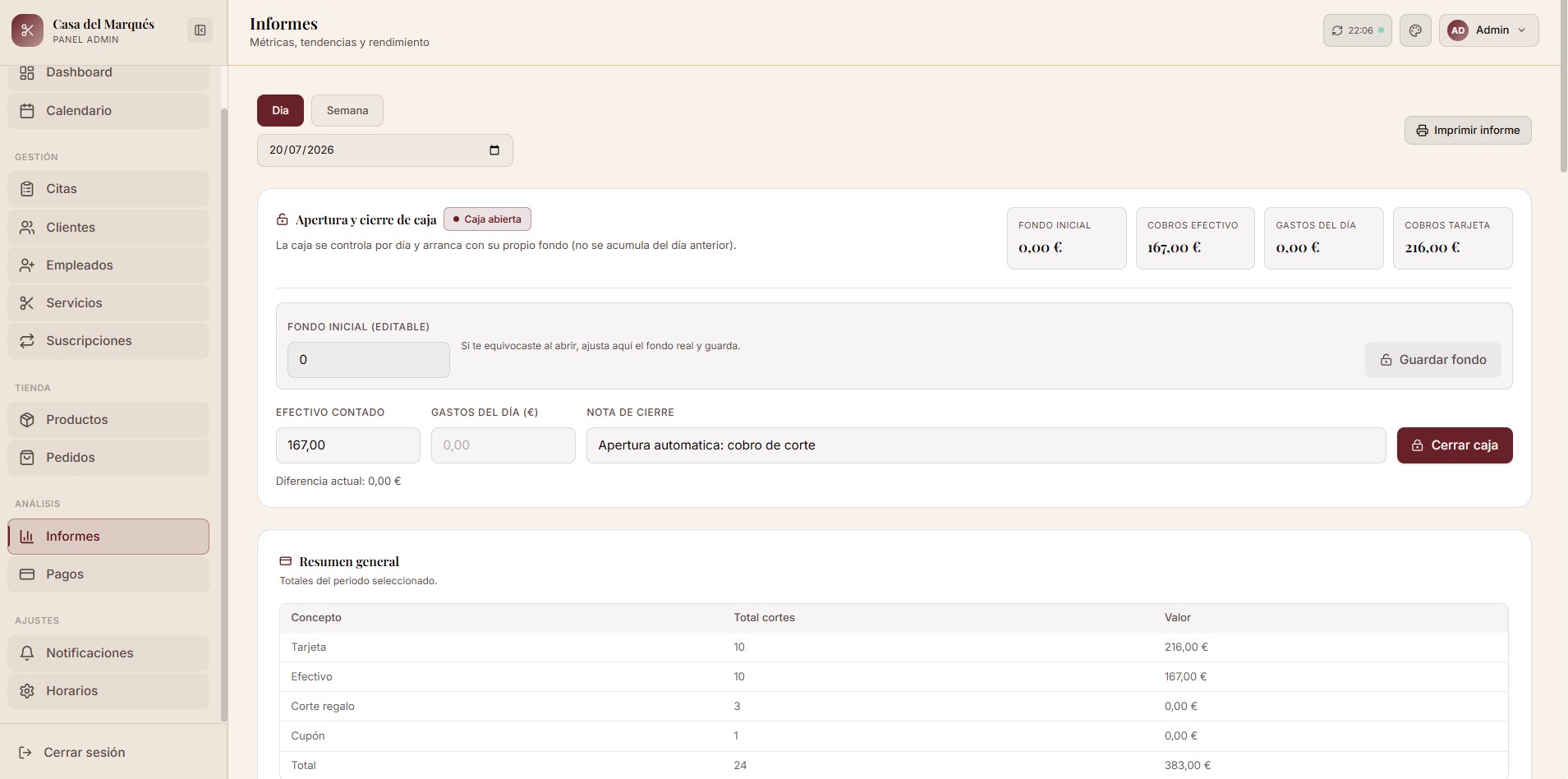
Task: Click the Cerrar caja button
Action: pyautogui.click(x=1455, y=445)
